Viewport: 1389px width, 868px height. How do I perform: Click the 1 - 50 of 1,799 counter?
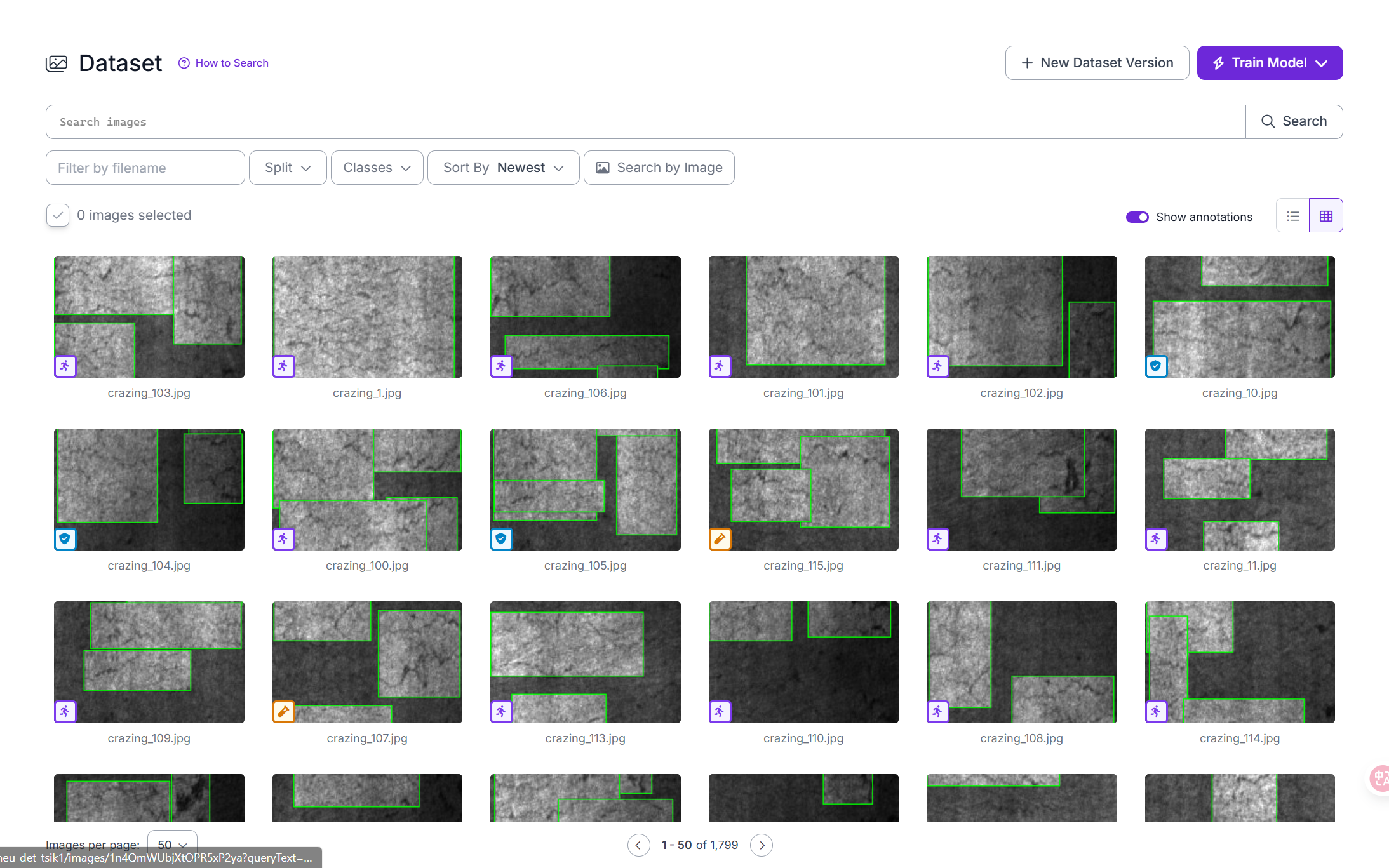point(699,845)
